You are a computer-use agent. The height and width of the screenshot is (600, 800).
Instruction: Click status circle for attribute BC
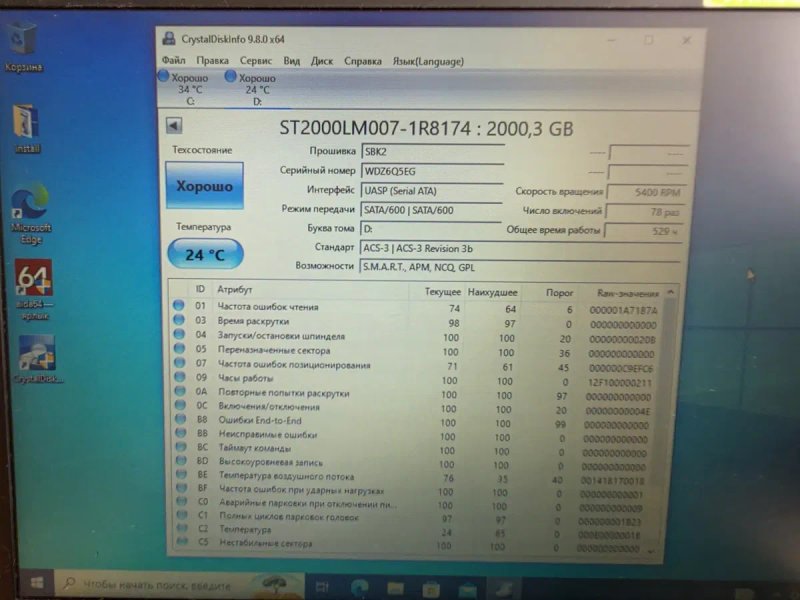181,446
